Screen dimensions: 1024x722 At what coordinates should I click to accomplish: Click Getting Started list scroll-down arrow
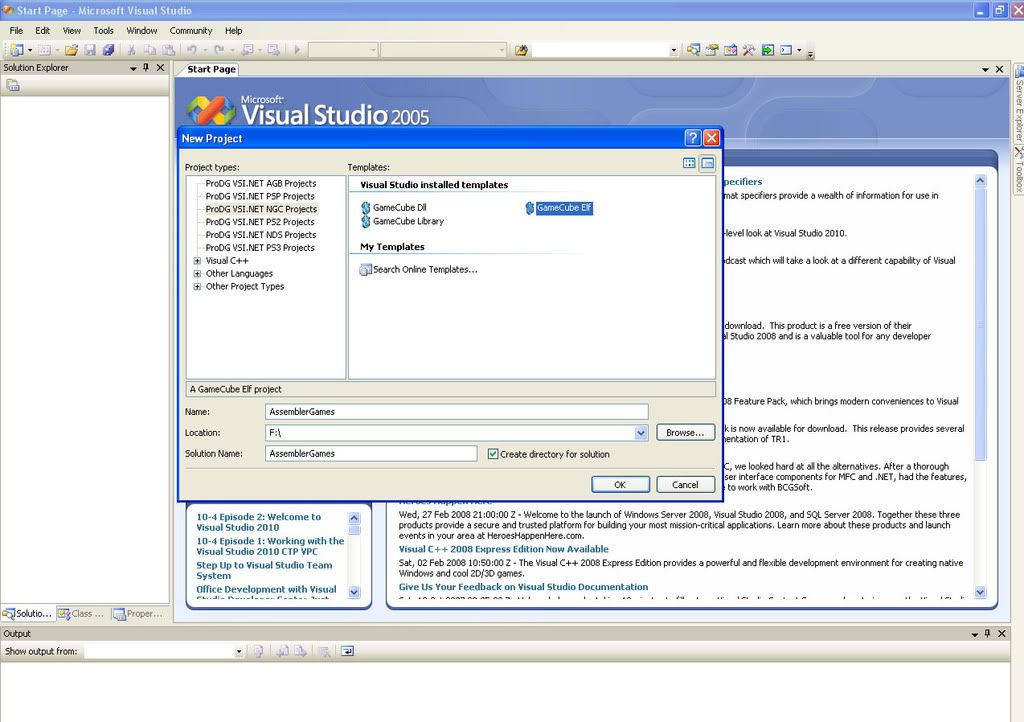coord(354,593)
